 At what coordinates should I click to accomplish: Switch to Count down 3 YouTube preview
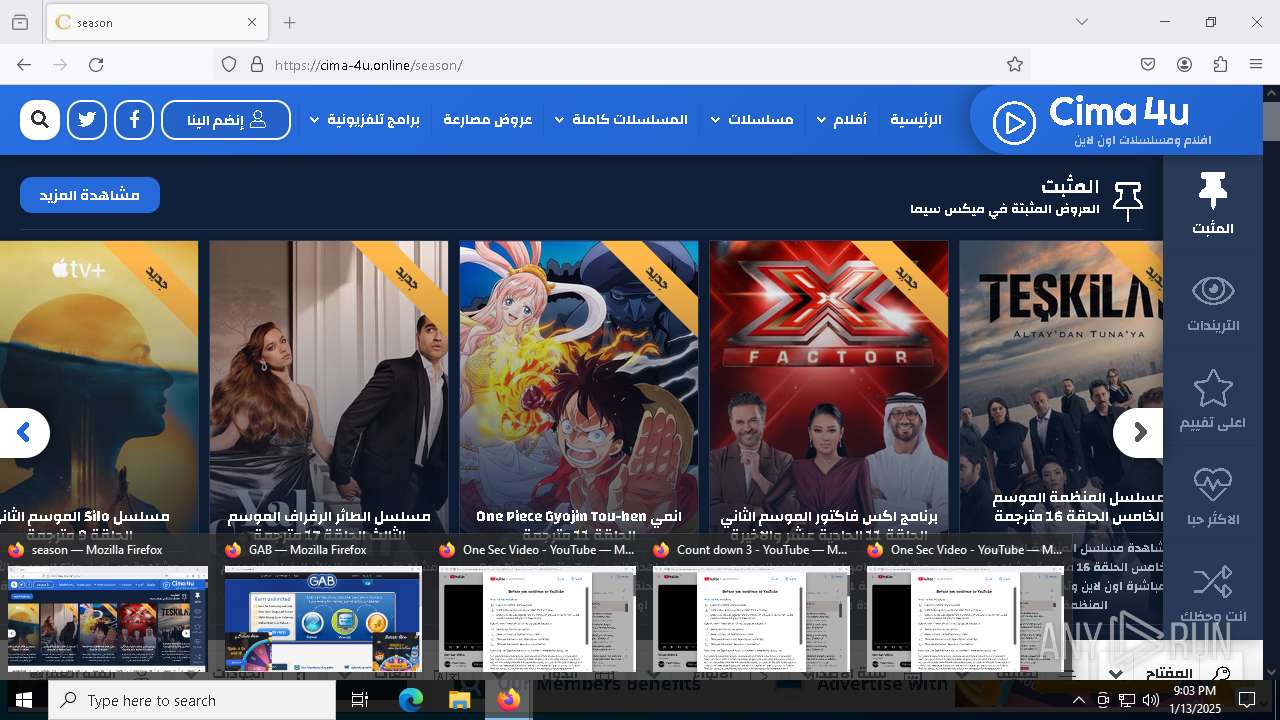pyautogui.click(x=751, y=607)
